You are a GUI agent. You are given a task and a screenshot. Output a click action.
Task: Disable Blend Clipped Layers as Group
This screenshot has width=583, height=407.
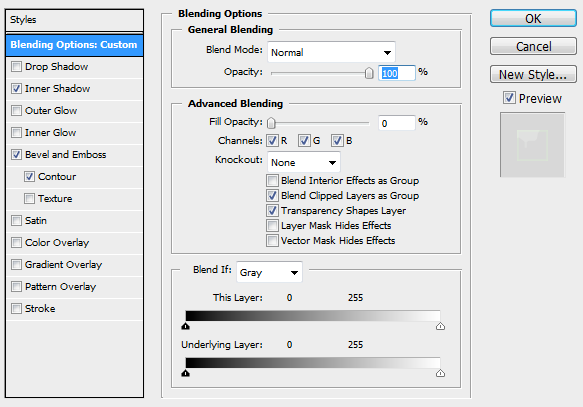(x=272, y=196)
